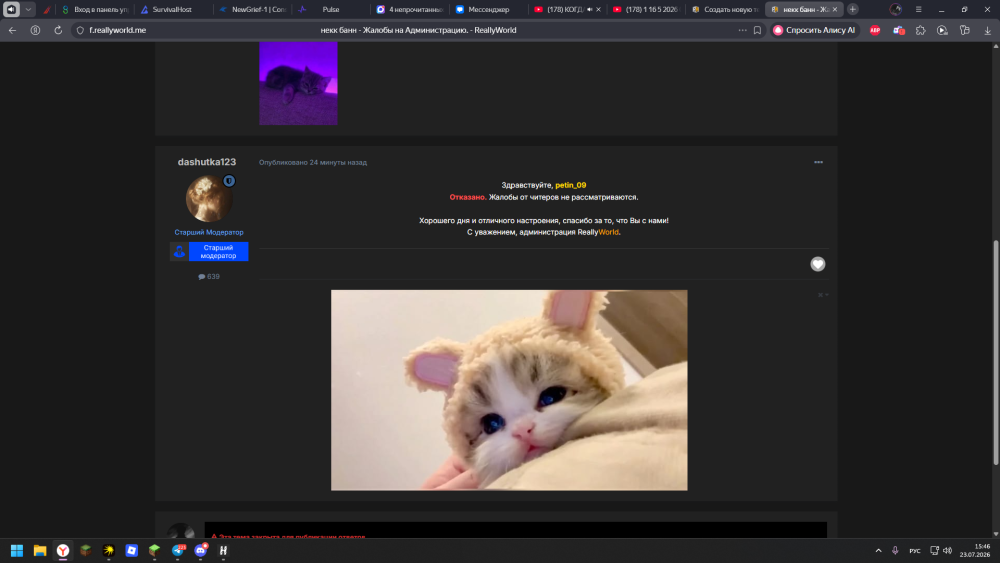This screenshot has height=563, width=1000.
Task: Switch to the SurvivalHost tab
Action: [172, 10]
